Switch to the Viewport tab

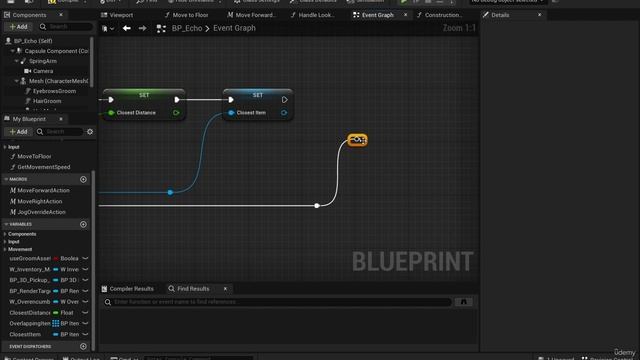[117, 15]
